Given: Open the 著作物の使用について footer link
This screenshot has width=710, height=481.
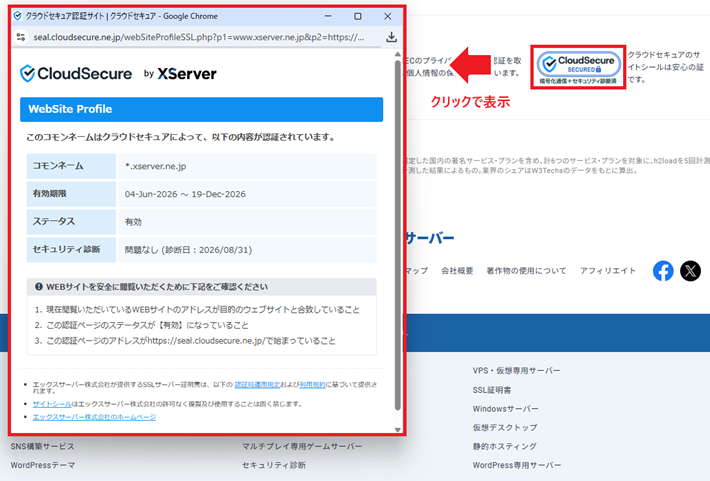Looking at the screenshot, I should [x=526, y=271].
